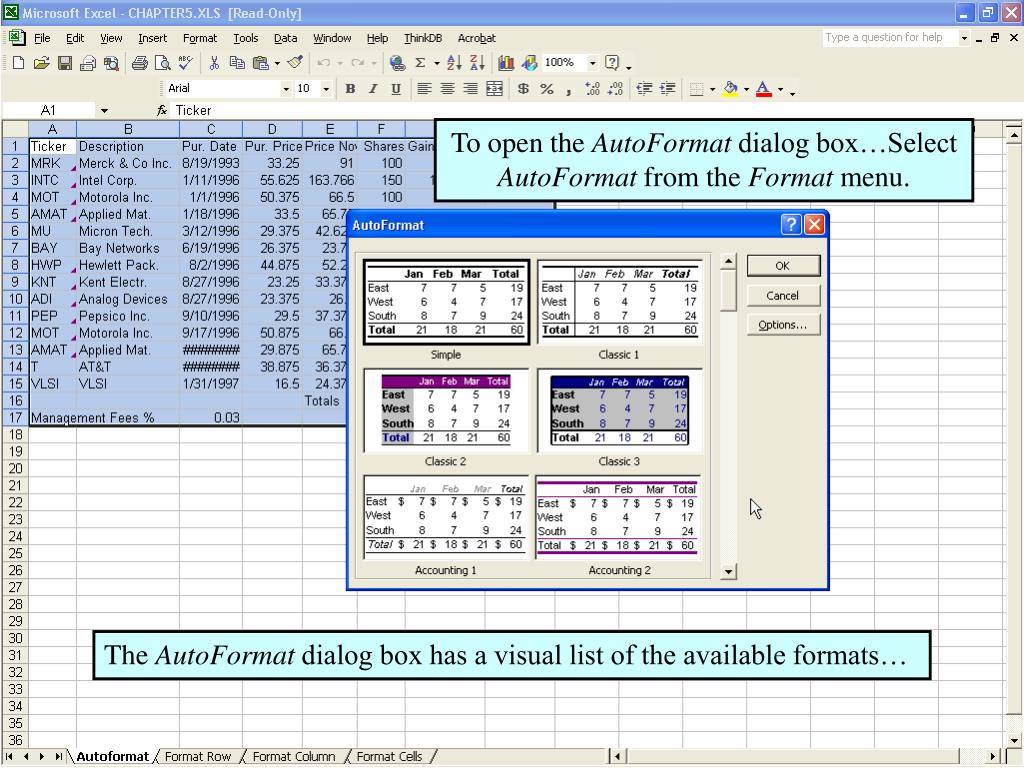Image resolution: width=1024 pixels, height=768 pixels.
Task: Select the Format Painter brush icon
Action: point(295,63)
